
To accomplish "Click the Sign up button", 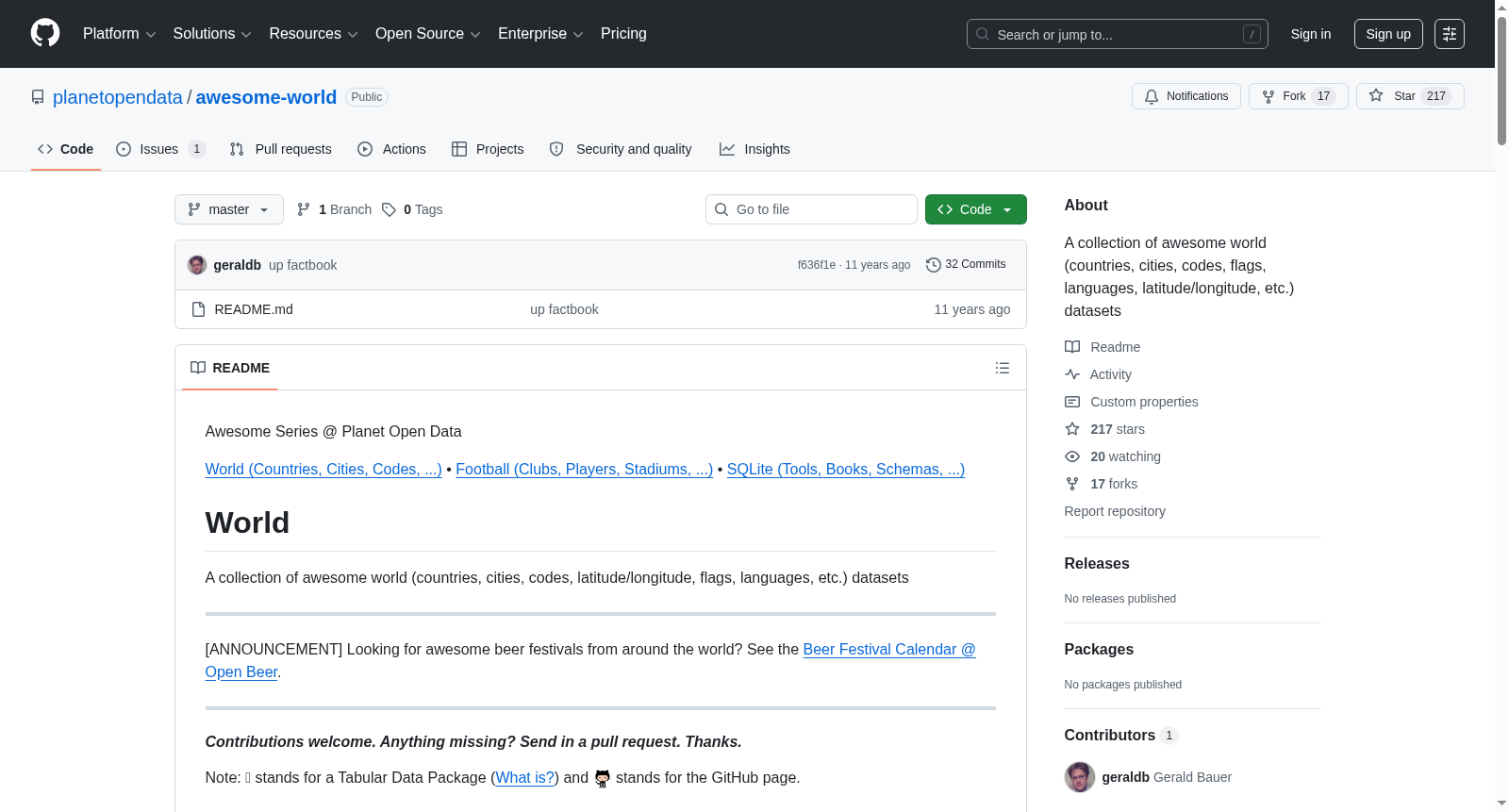I will (1388, 34).
